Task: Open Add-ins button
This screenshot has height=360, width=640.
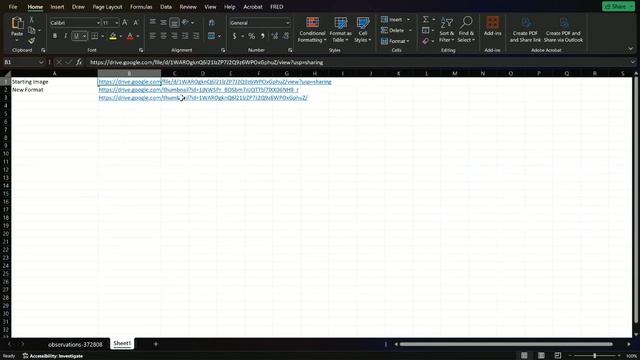Action: pyautogui.click(x=492, y=26)
